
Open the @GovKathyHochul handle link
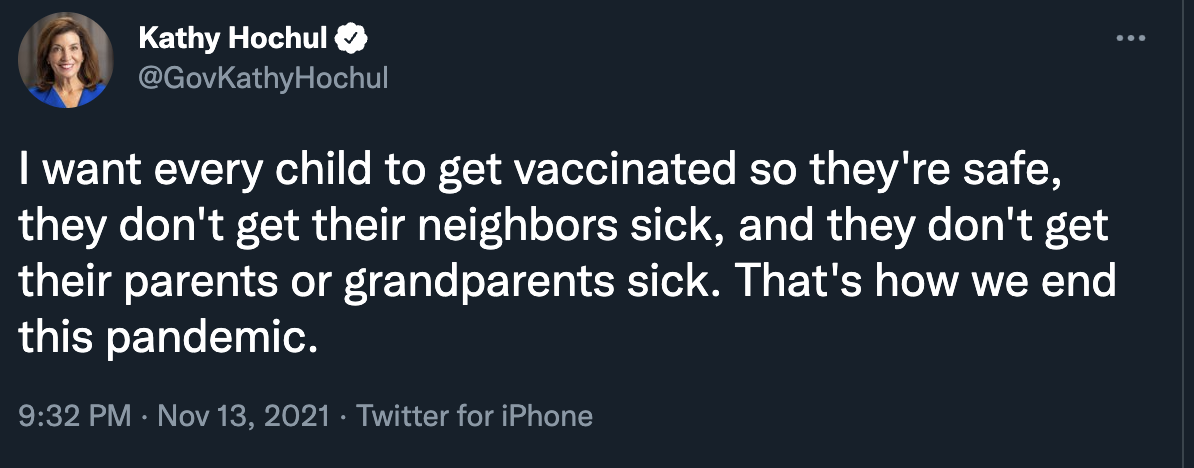pos(262,77)
